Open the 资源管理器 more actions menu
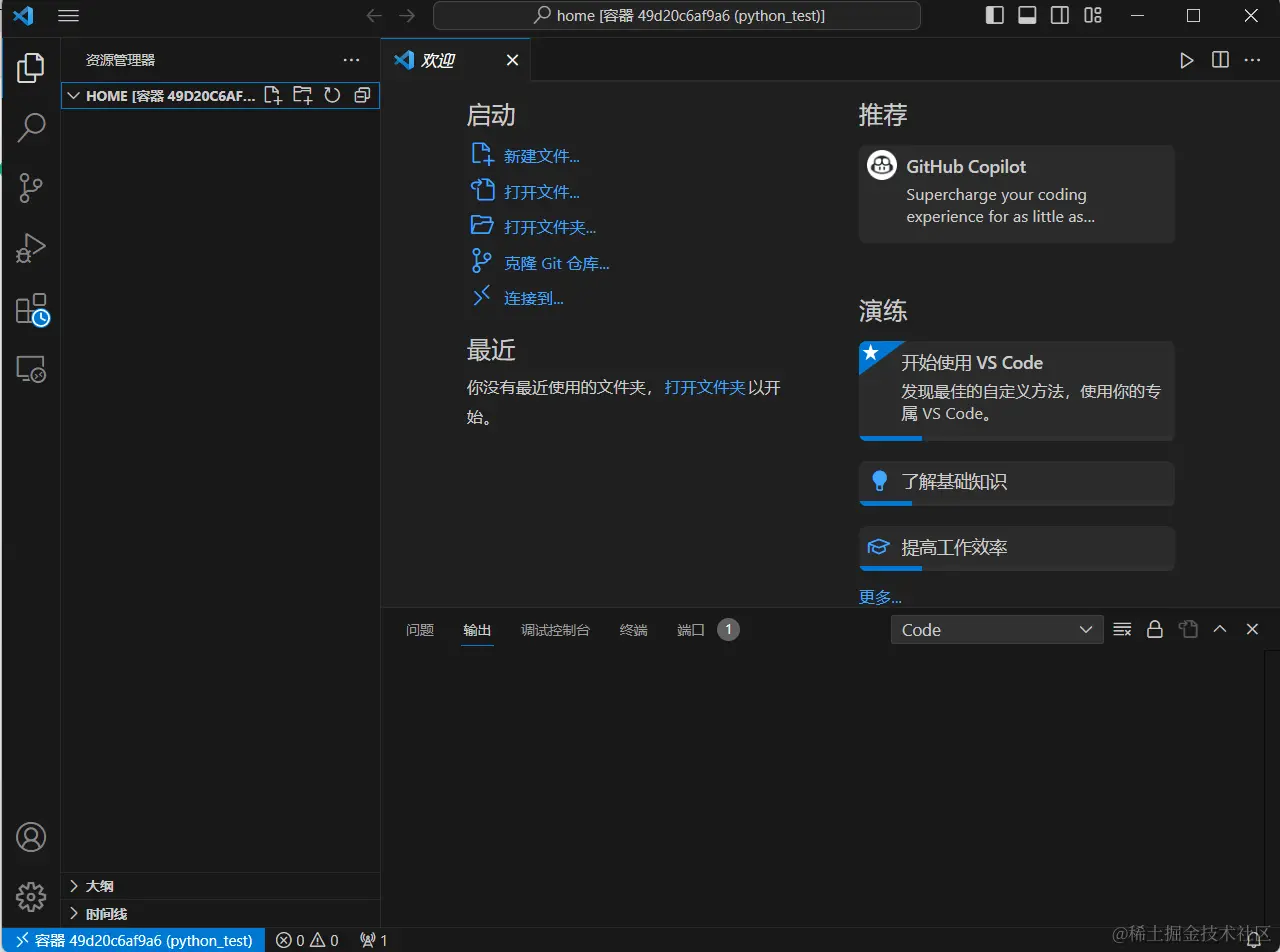 [x=351, y=60]
